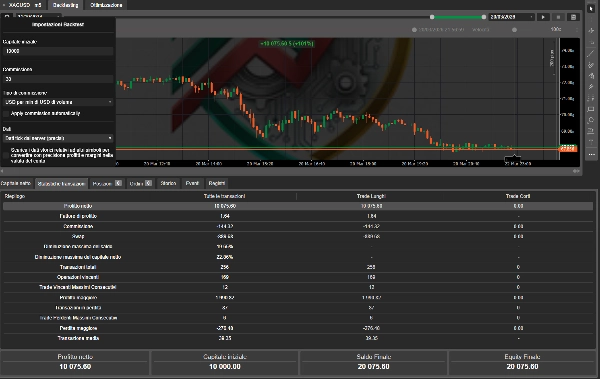Viewport: 600px width, 379px height.
Task: Open the Ordini tab
Action: tap(140, 184)
